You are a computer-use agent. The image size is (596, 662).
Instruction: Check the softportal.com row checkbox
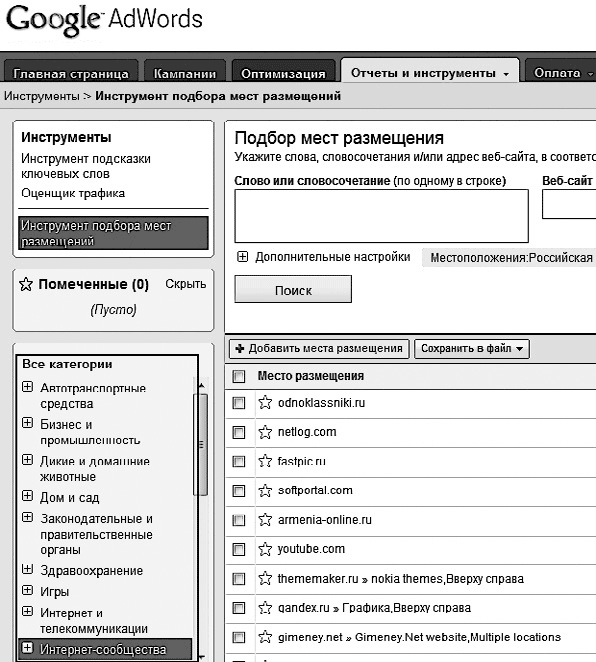click(238, 491)
